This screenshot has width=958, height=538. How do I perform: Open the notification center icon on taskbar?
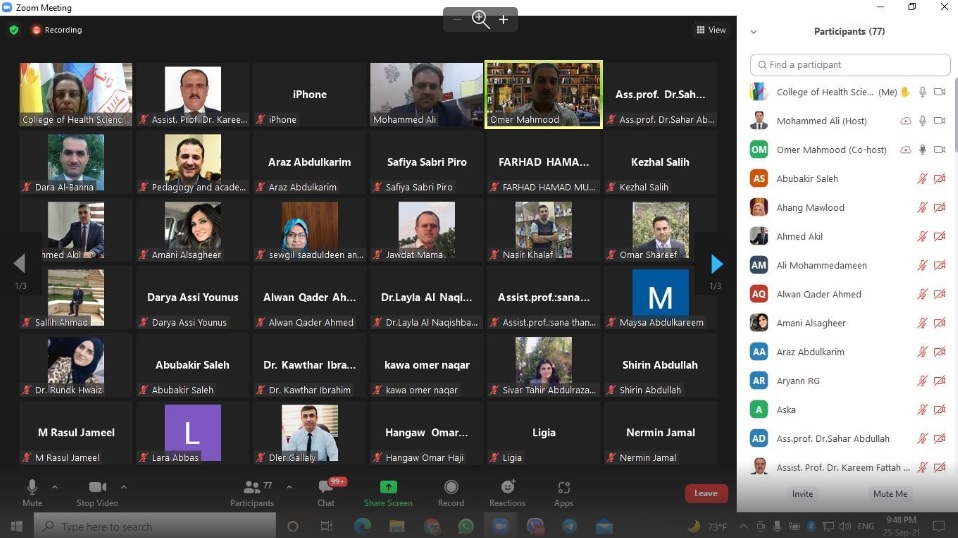pyautogui.click(x=939, y=526)
